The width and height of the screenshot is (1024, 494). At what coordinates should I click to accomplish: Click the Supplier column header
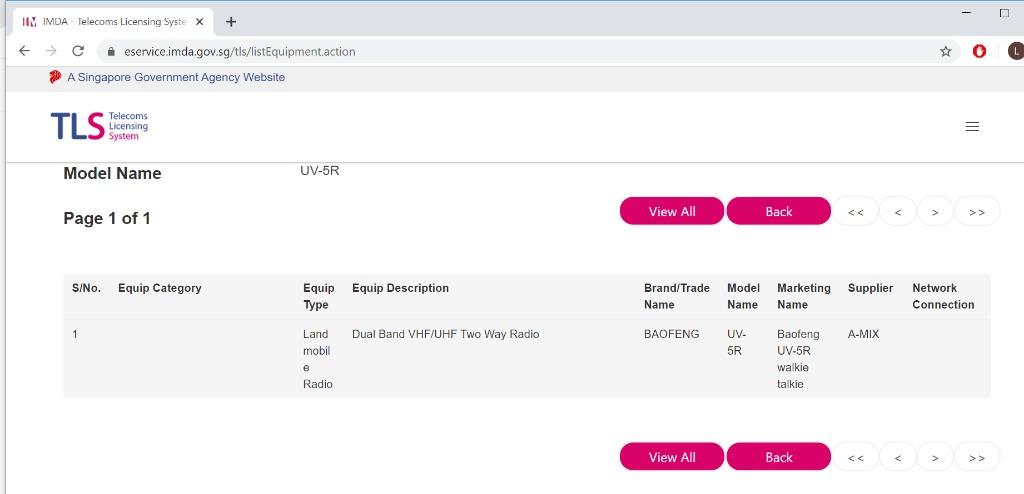pos(871,288)
